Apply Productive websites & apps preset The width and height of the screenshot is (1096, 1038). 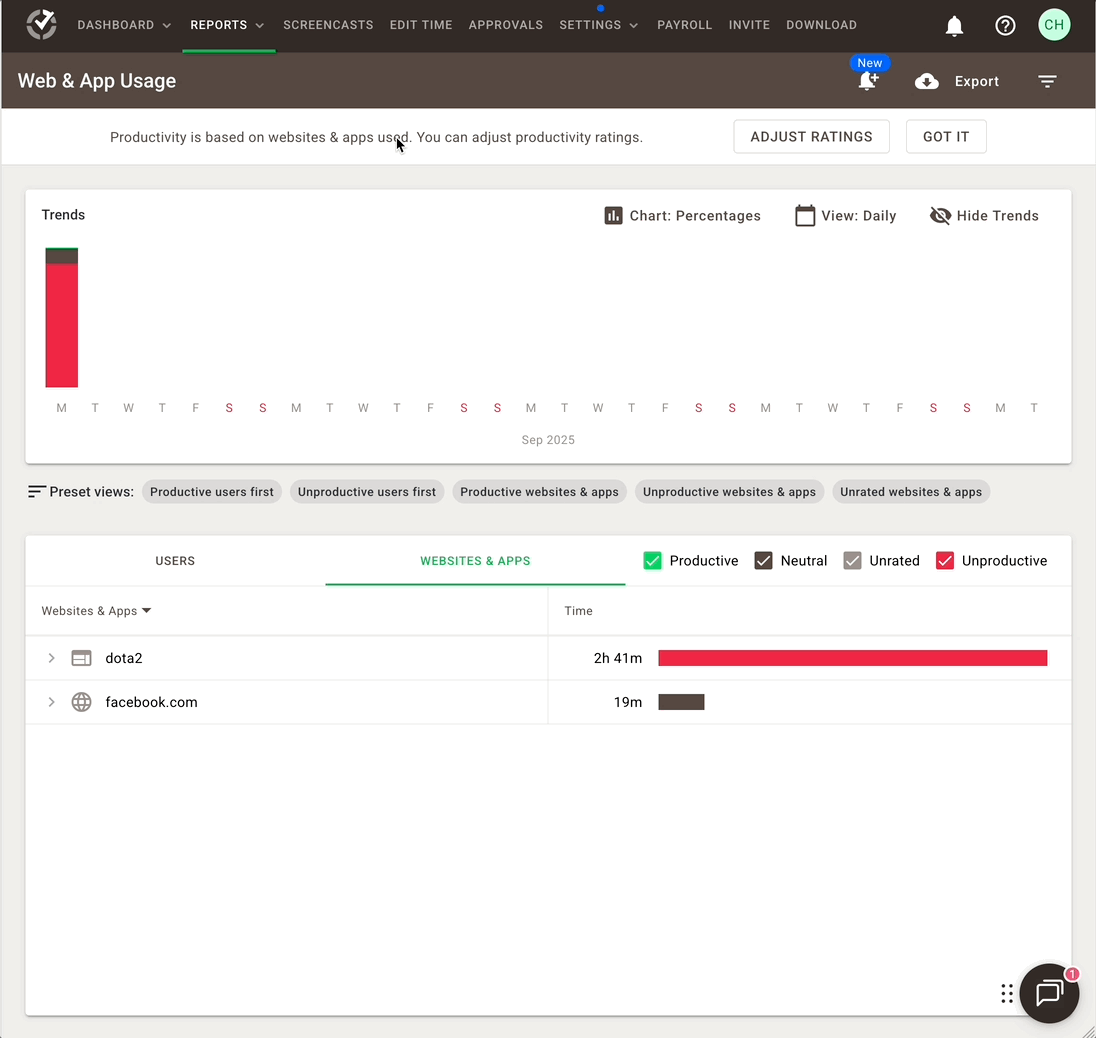click(x=540, y=491)
